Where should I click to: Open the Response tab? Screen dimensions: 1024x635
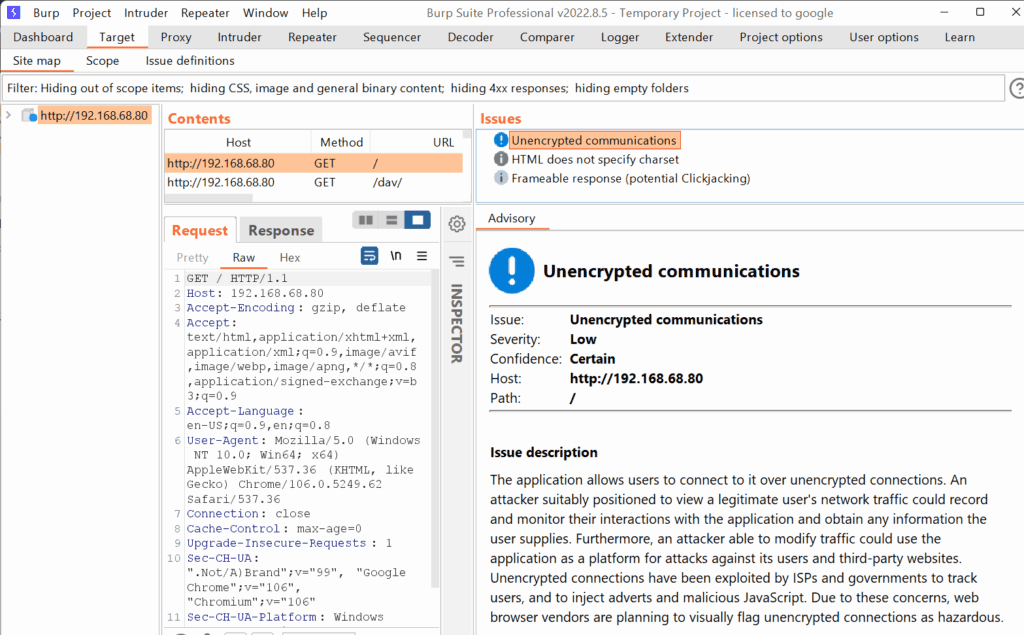281,230
